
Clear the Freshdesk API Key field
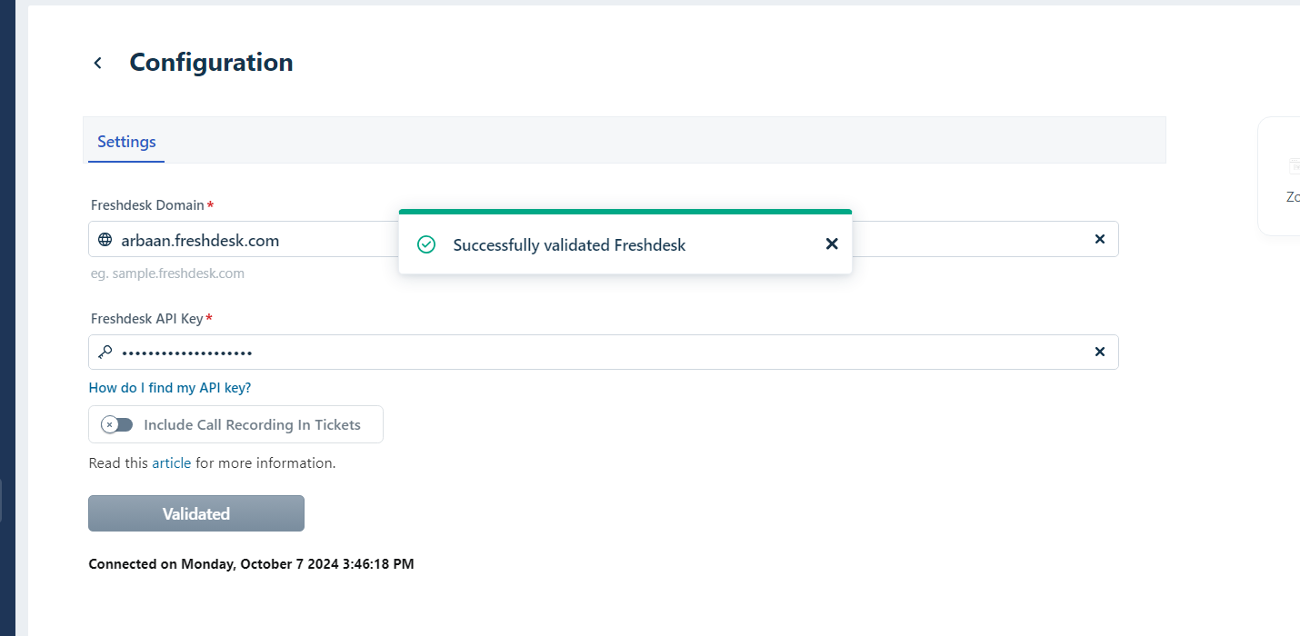click(x=1100, y=352)
